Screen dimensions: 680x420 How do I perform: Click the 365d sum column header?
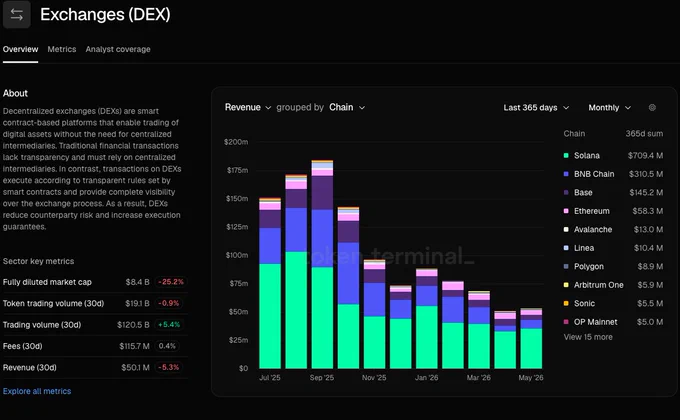pyautogui.click(x=644, y=134)
